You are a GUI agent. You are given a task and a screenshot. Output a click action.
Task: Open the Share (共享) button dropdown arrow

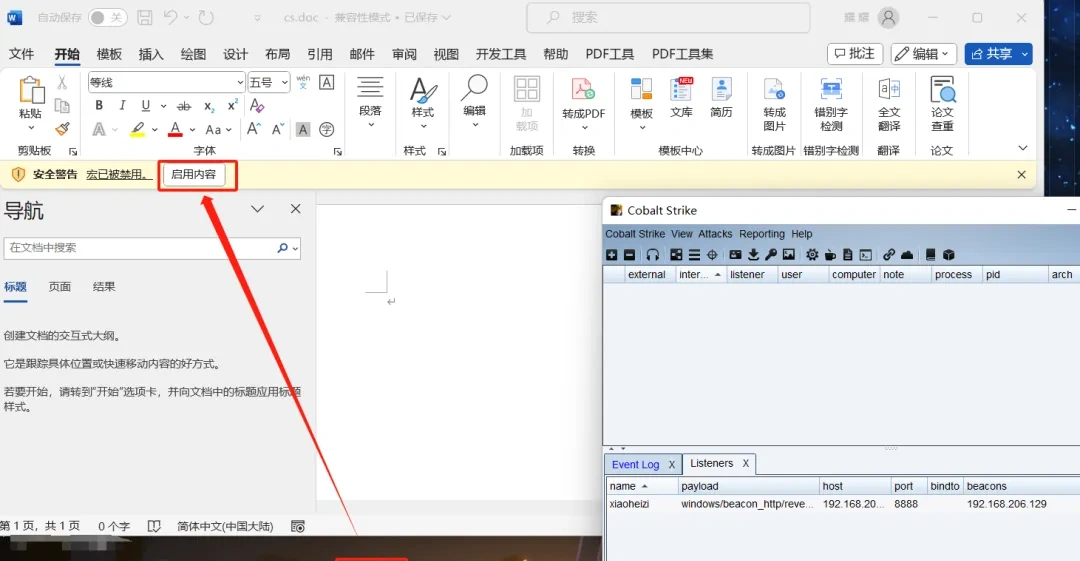pyautogui.click(x=1025, y=54)
